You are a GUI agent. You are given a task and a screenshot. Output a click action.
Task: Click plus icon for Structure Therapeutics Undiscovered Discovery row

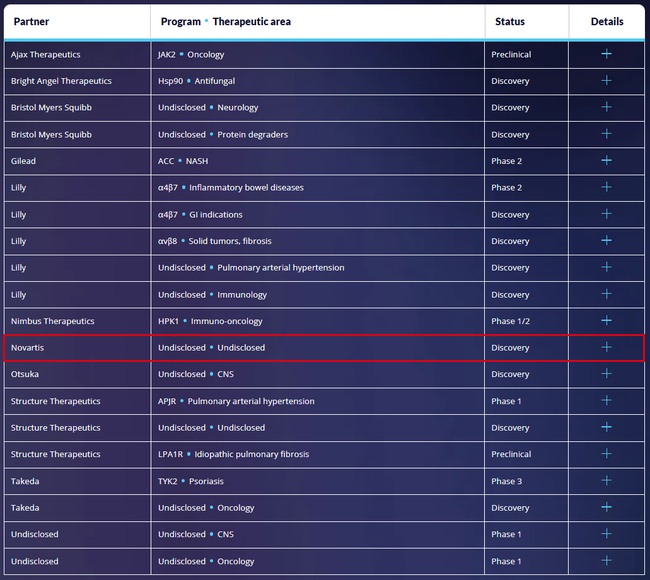pyautogui.click(x=606, y=427)
